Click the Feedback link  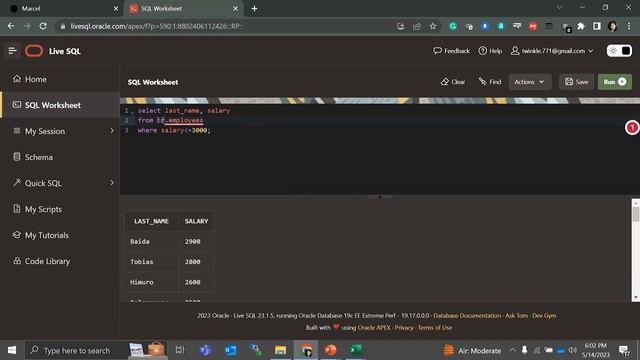pos(451,51)
